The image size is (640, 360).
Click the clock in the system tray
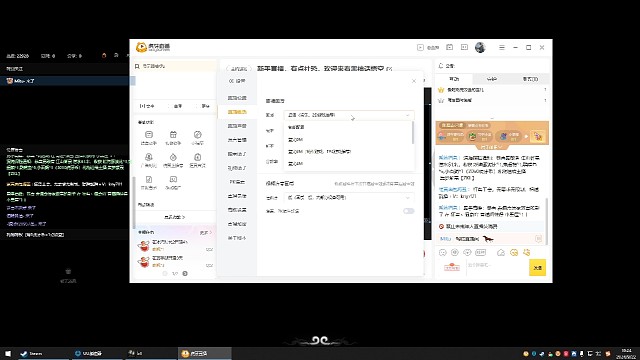[625, 353]
